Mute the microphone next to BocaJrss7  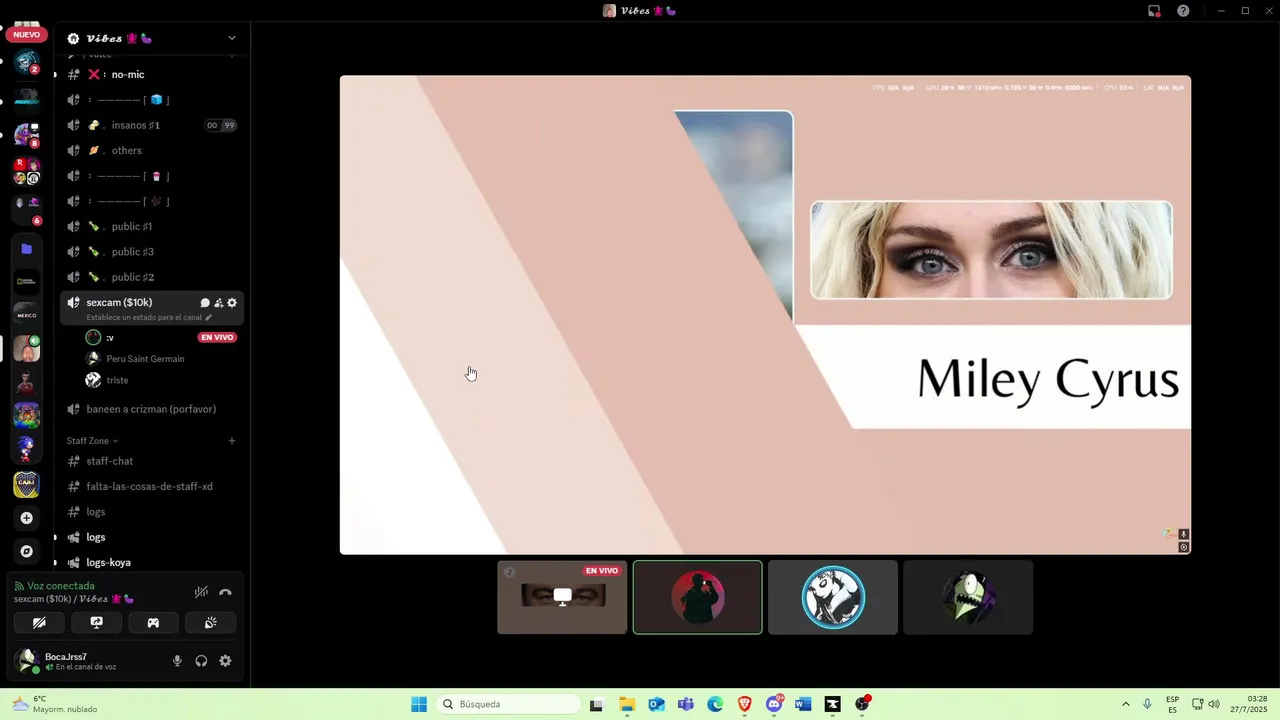(177, 661)
